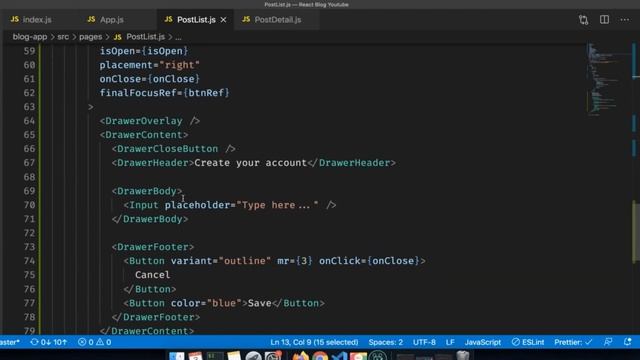This screenshot has width=640, height=360.
Task: Click the "Type here ..." placeholder string
Action: point(277,205)
